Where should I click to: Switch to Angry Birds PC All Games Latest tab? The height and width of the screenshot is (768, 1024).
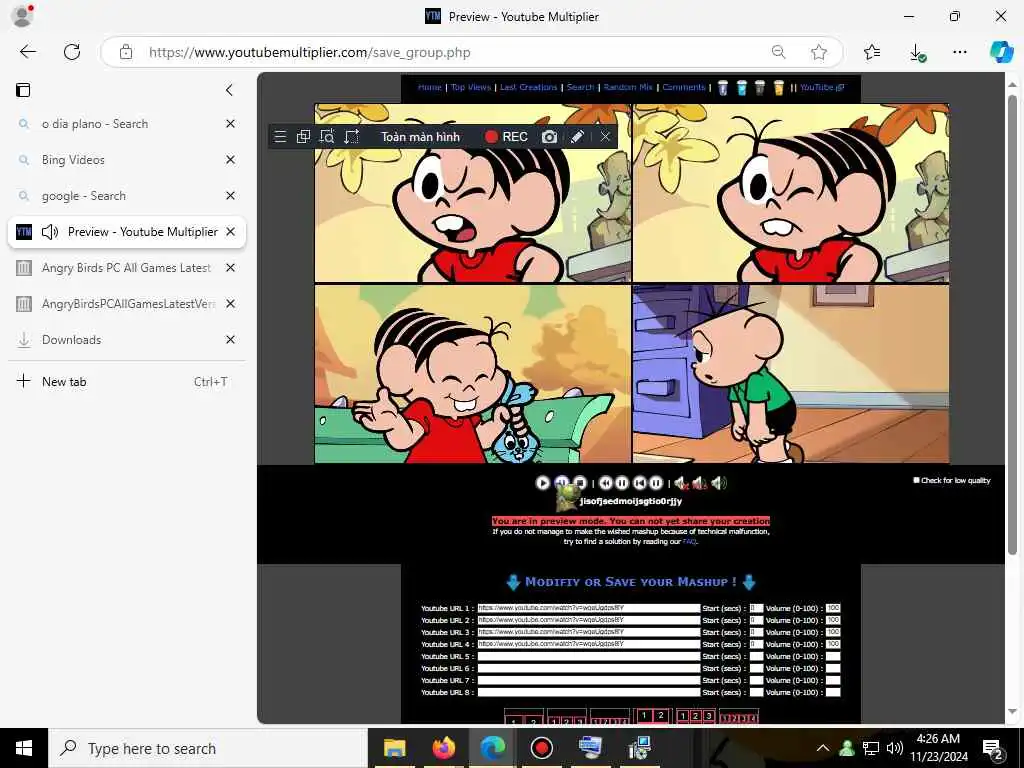coord(126,267)
